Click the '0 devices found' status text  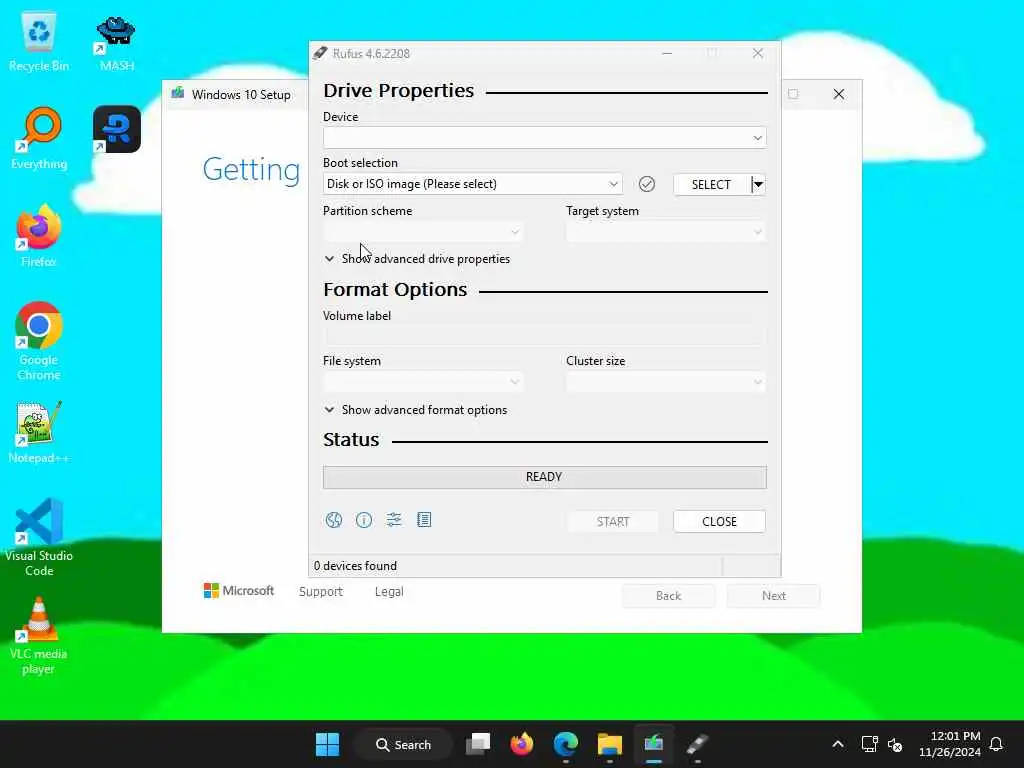pos(355,566)
